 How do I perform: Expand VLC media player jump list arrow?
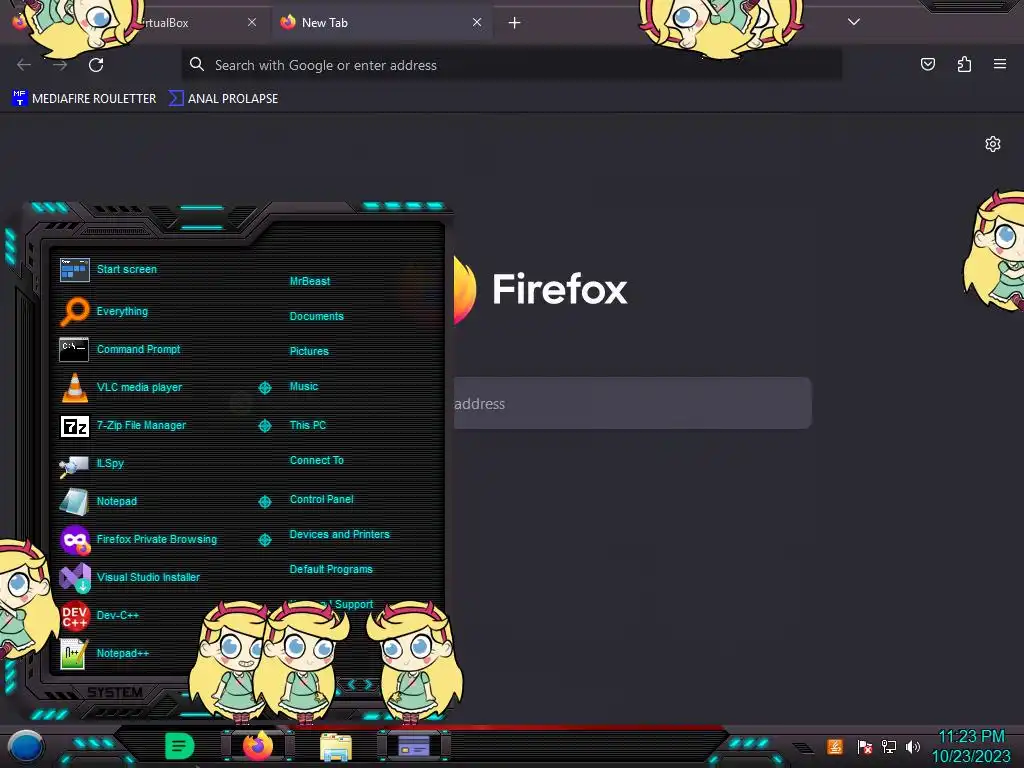264,388
